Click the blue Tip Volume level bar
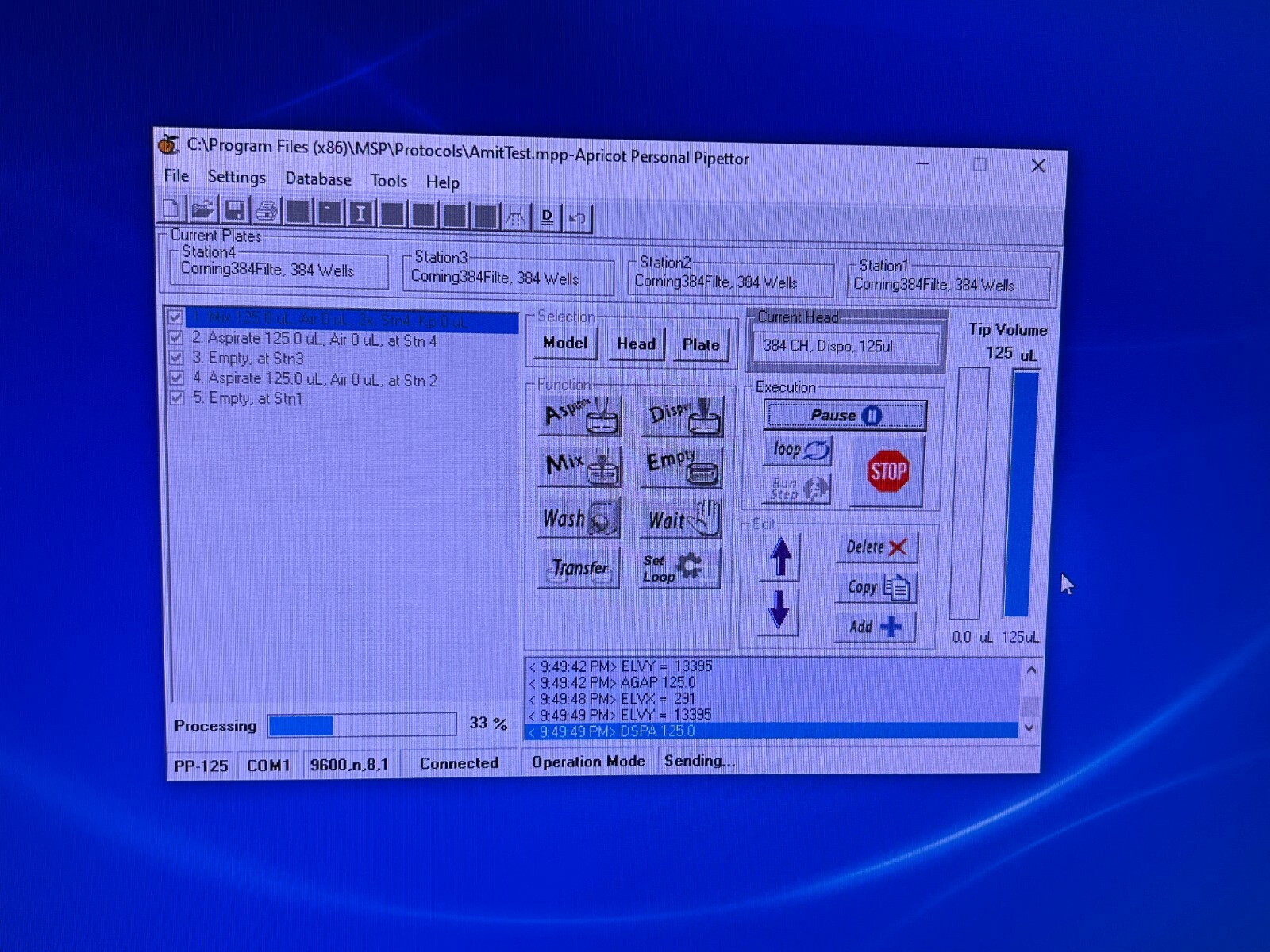The height and width of the screenshot is (952, 1270). tap(1021, 493)
